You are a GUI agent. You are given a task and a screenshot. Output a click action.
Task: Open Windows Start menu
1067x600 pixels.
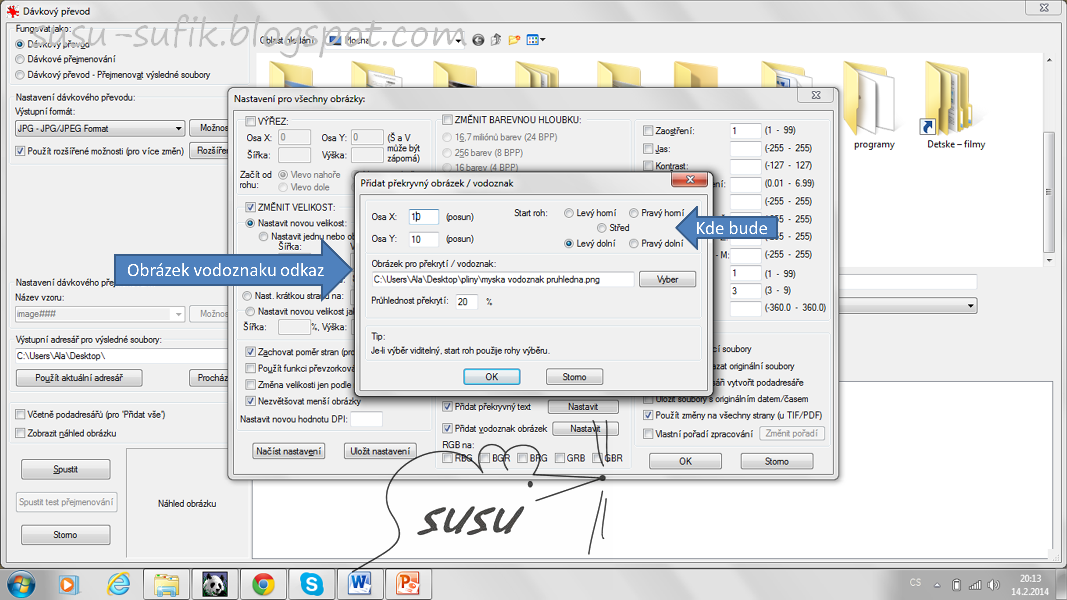[x=20, y=584]
